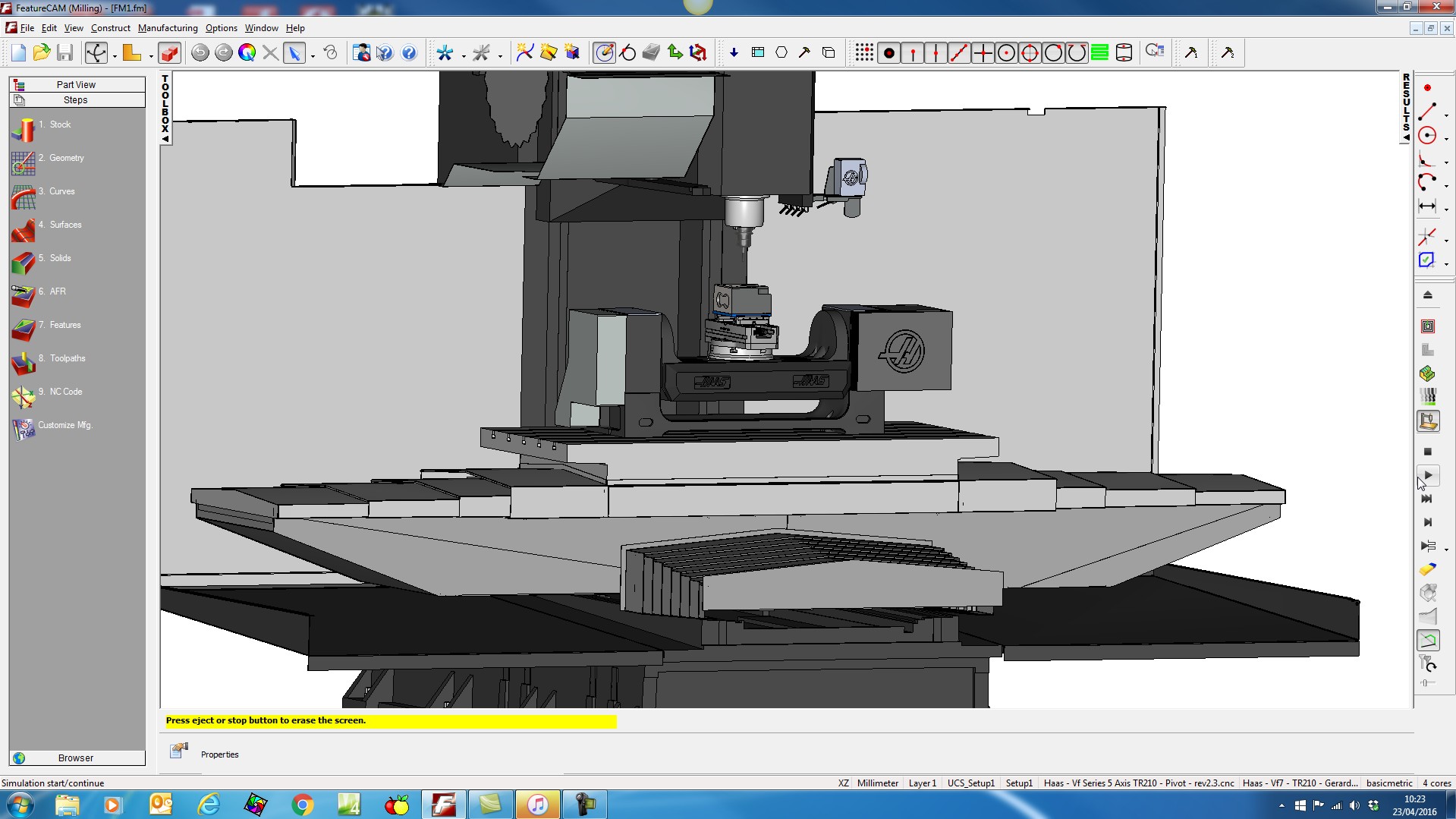Click the Part View button

[77, 84]
